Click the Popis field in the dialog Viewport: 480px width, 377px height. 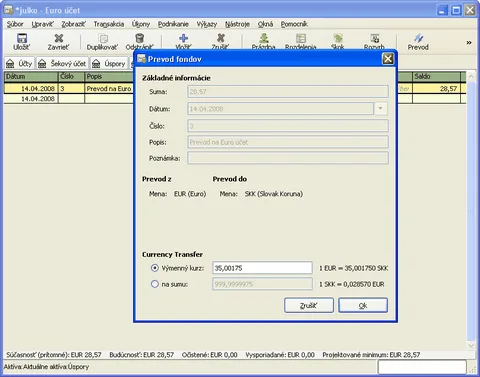pos(288,142)
